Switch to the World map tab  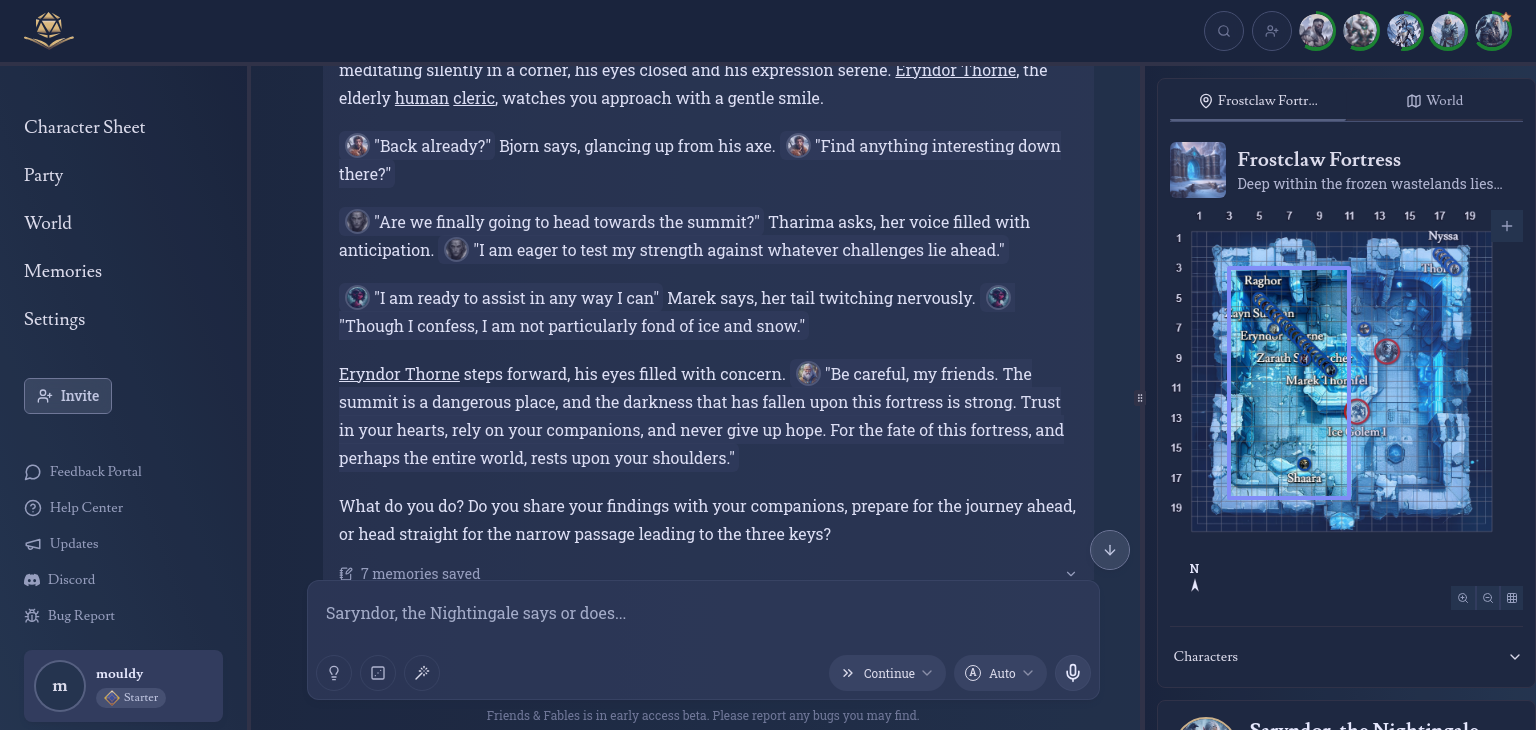1434,101
